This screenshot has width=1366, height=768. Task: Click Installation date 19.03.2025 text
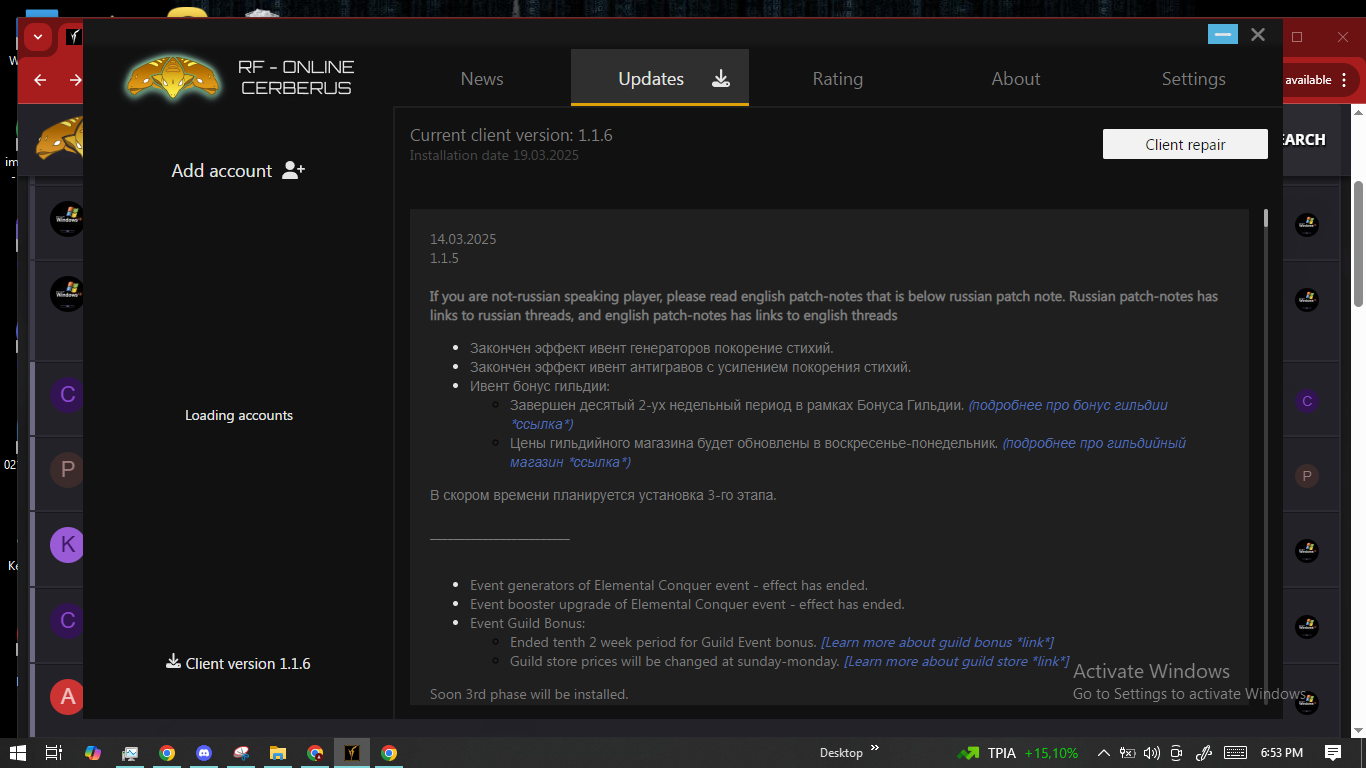494,155
